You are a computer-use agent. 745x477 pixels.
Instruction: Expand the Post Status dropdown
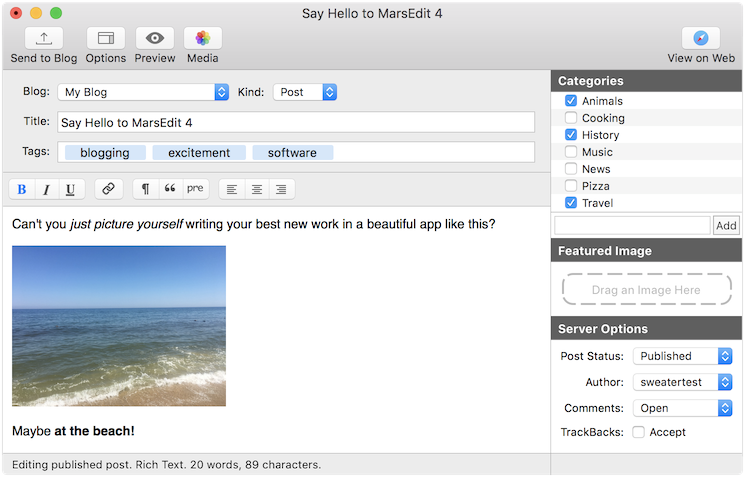point(682,356)
